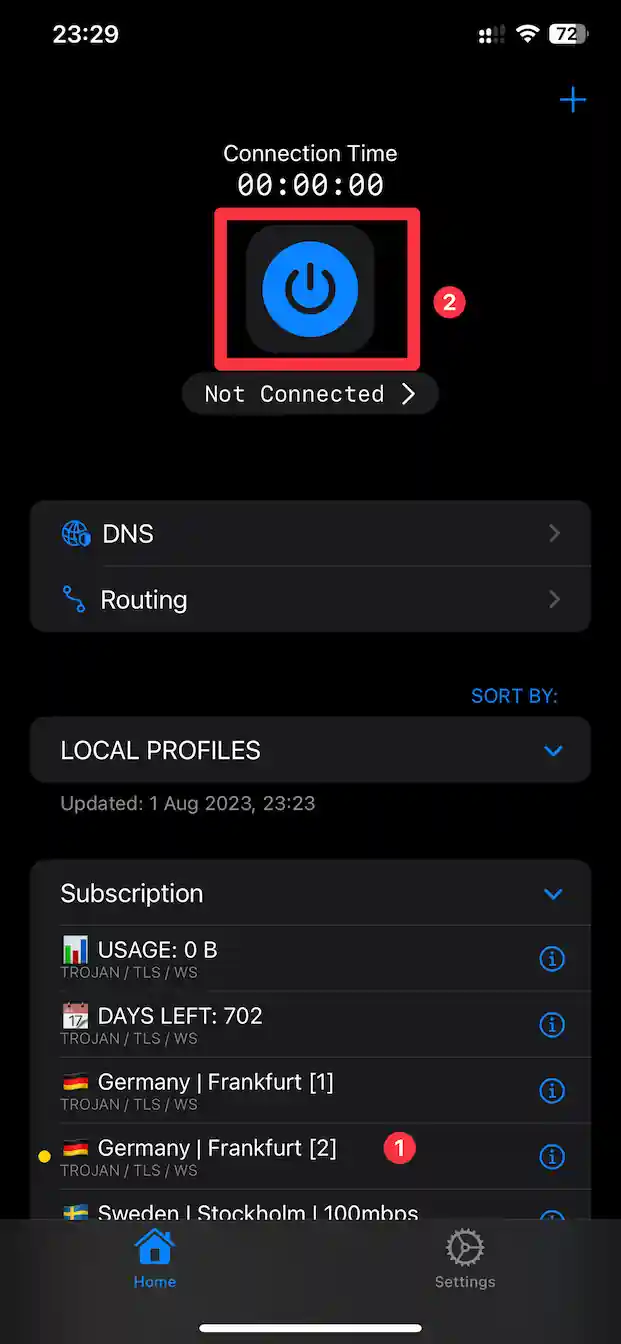Tap the blue power connect button
The image size is (621, 1344).
(310, 288)
